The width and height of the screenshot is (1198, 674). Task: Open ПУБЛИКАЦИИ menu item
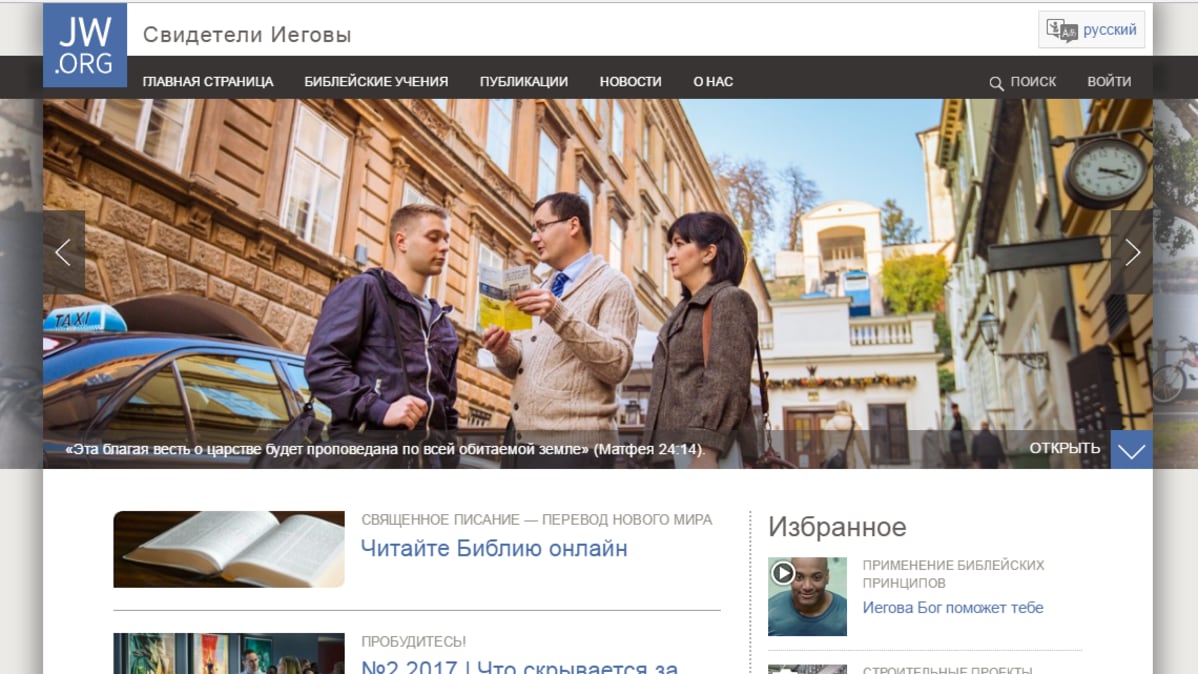(523, 81)
